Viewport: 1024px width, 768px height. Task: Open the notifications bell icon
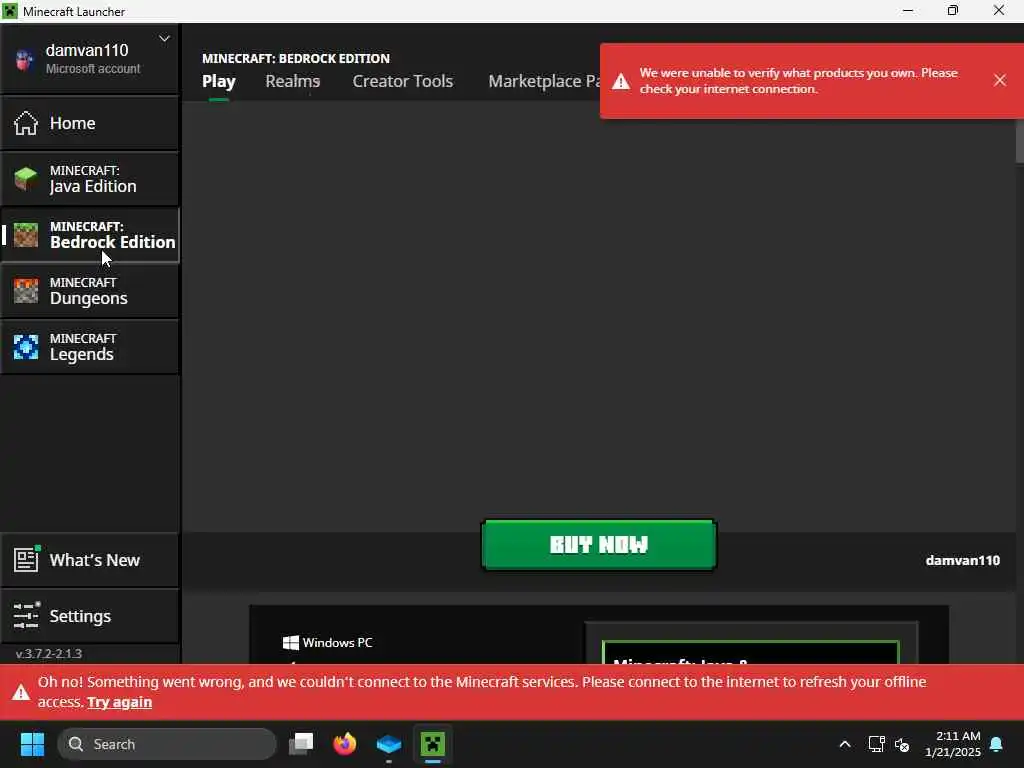[997, 744]
